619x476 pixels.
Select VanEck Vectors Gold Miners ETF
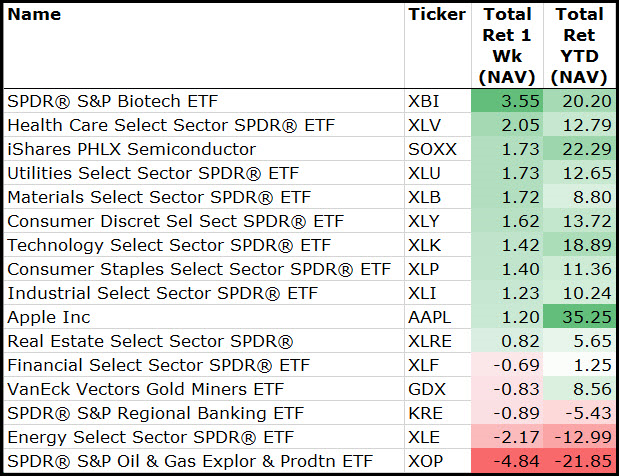point(145,389)
